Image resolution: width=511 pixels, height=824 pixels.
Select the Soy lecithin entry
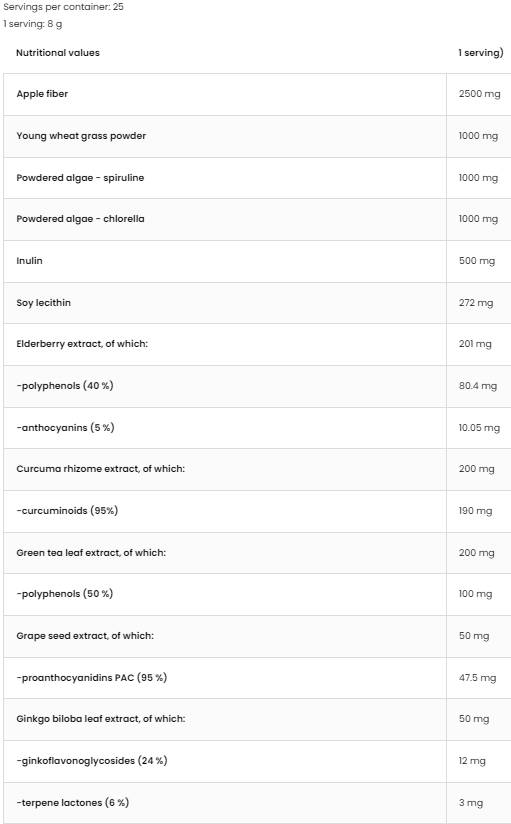[44, 303]
